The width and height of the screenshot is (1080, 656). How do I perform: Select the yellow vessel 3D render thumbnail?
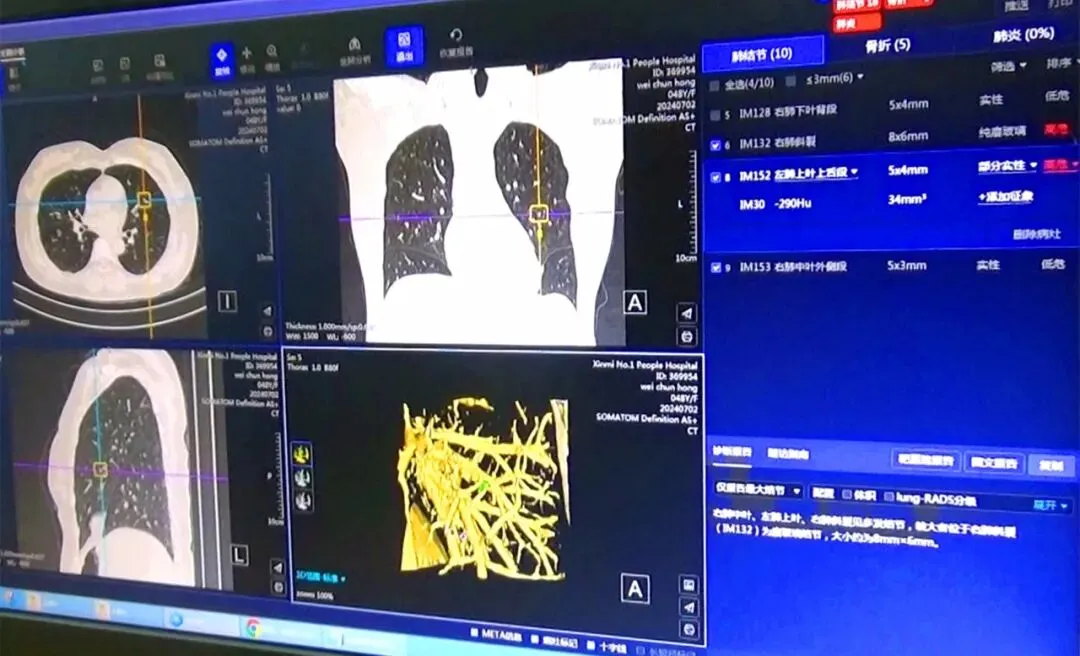pyautogui.click(x=301, y=453)
